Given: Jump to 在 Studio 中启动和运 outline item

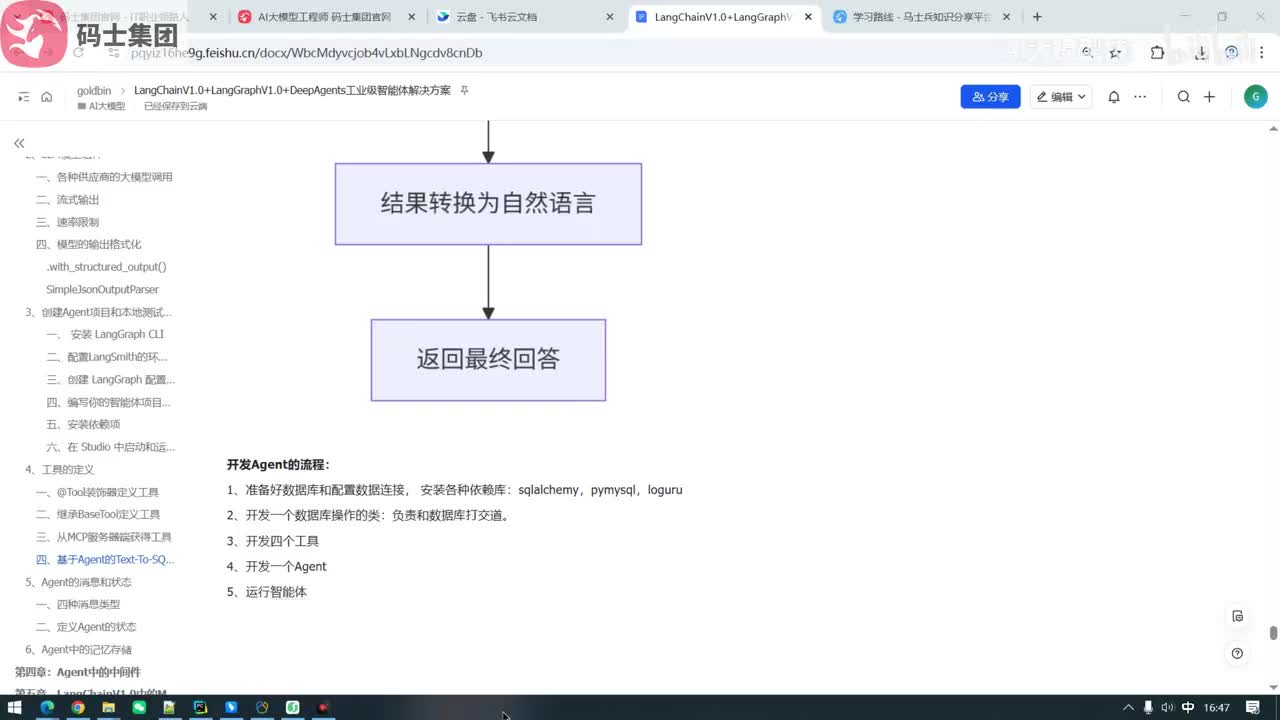Looking at the screenshot, I should 110,447.
